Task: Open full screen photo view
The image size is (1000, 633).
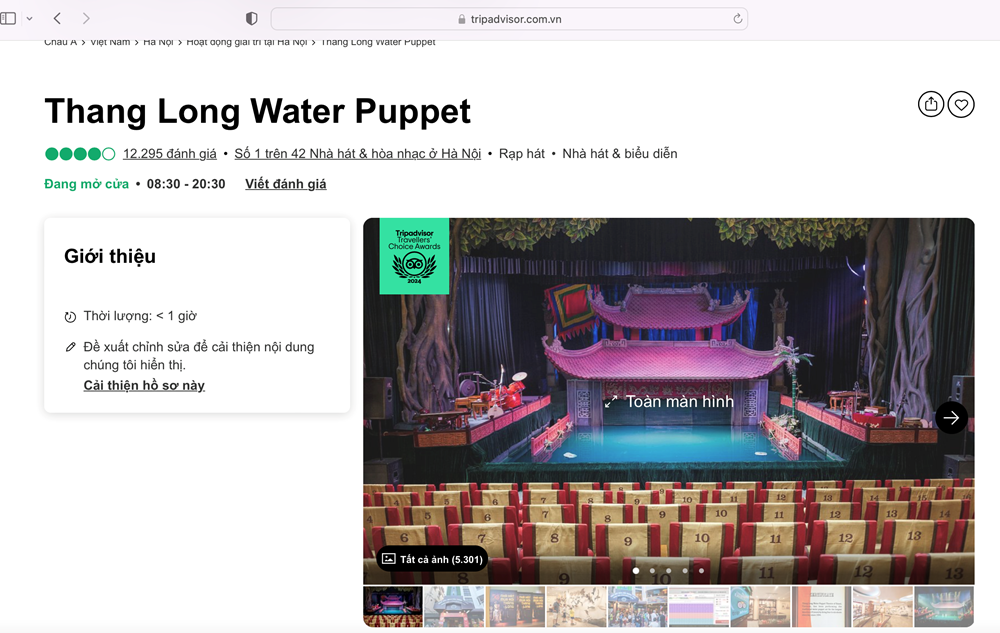Action: (669, 402)
